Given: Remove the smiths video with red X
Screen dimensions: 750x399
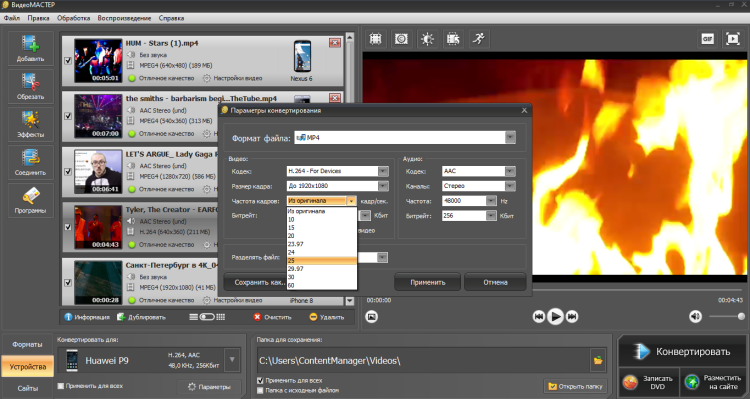Looking at the screenshot, I should click(335, 98).
